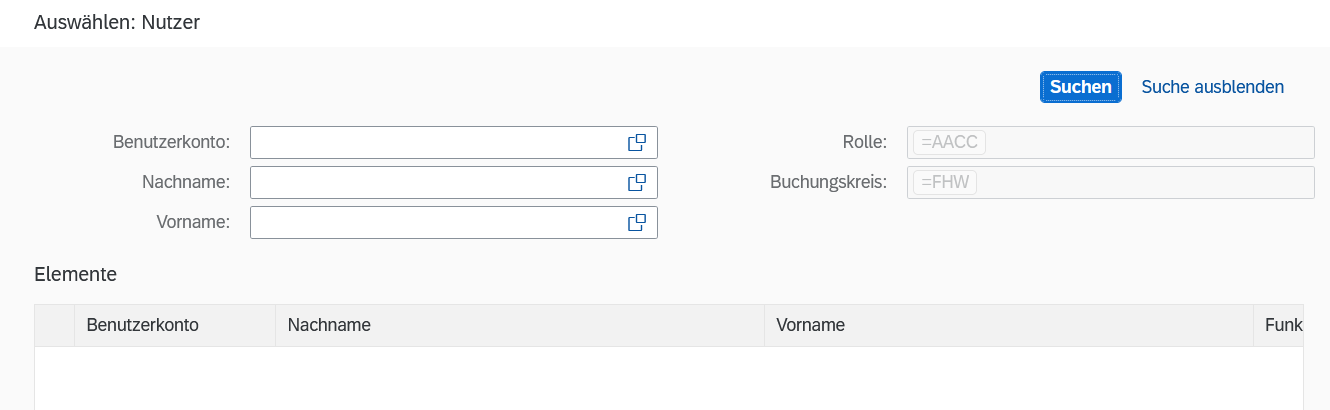Focus the Nachname text input
Image resolution: width=1330 pixels, height=410 pixels.
pos(435,183)
